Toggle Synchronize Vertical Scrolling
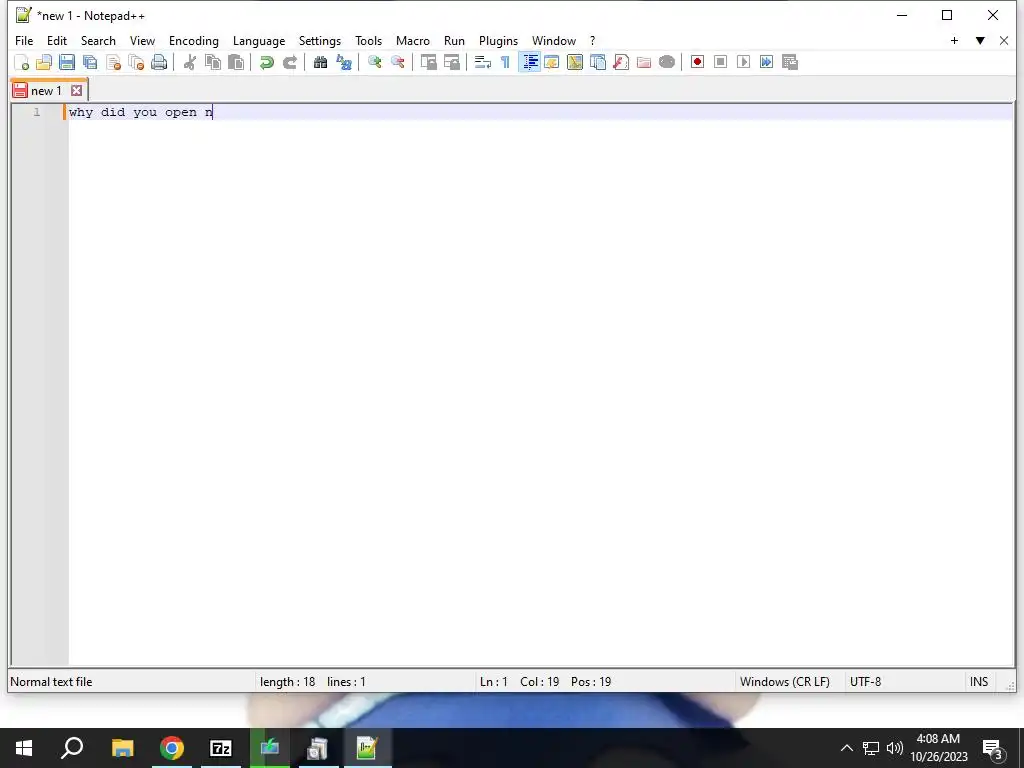This screenshot has width=1024, height=768. 428,62
